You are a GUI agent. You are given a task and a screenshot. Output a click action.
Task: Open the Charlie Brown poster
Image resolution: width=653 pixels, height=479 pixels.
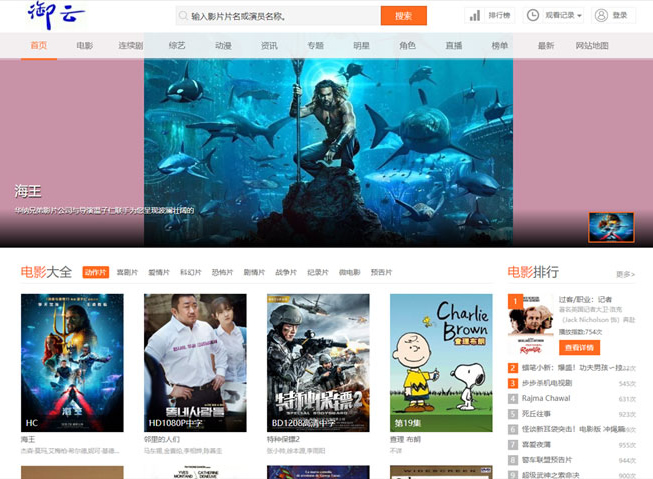tap(441, 363)
